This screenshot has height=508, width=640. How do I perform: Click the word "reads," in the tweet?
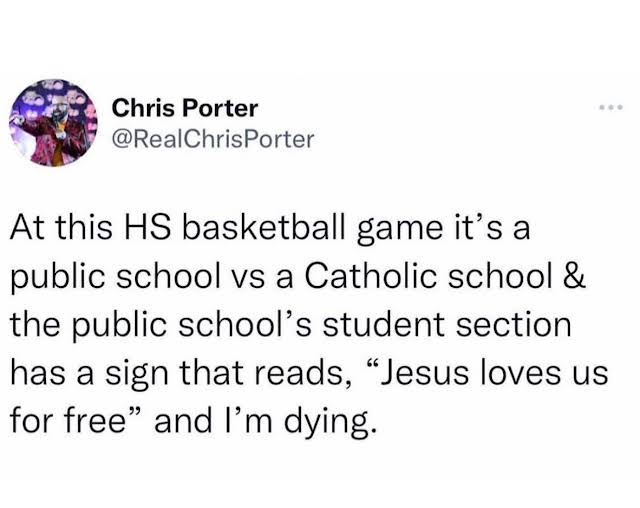point(304,374)
